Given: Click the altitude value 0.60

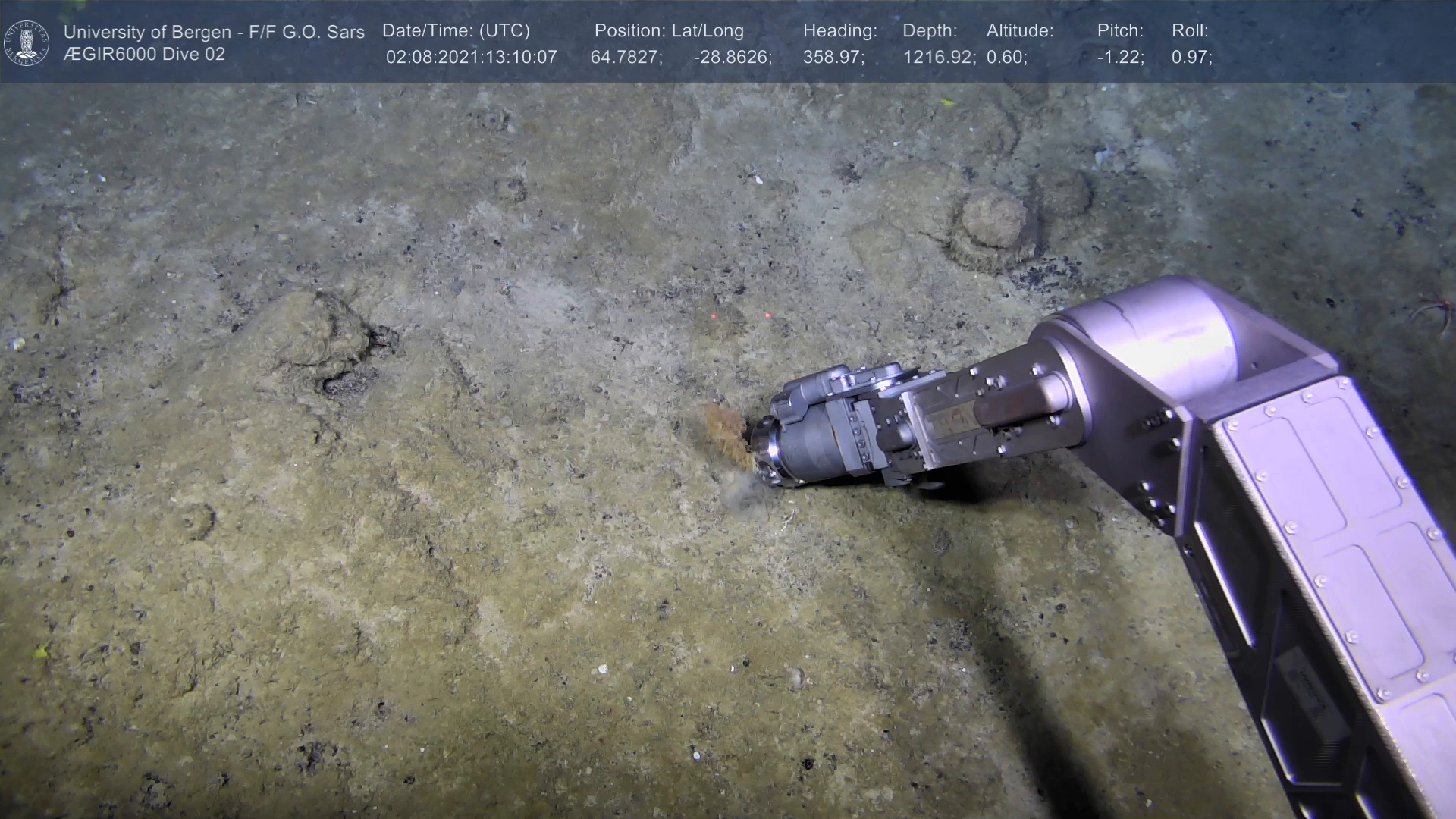Looking at the screenshot, I should coord(1006,58).
